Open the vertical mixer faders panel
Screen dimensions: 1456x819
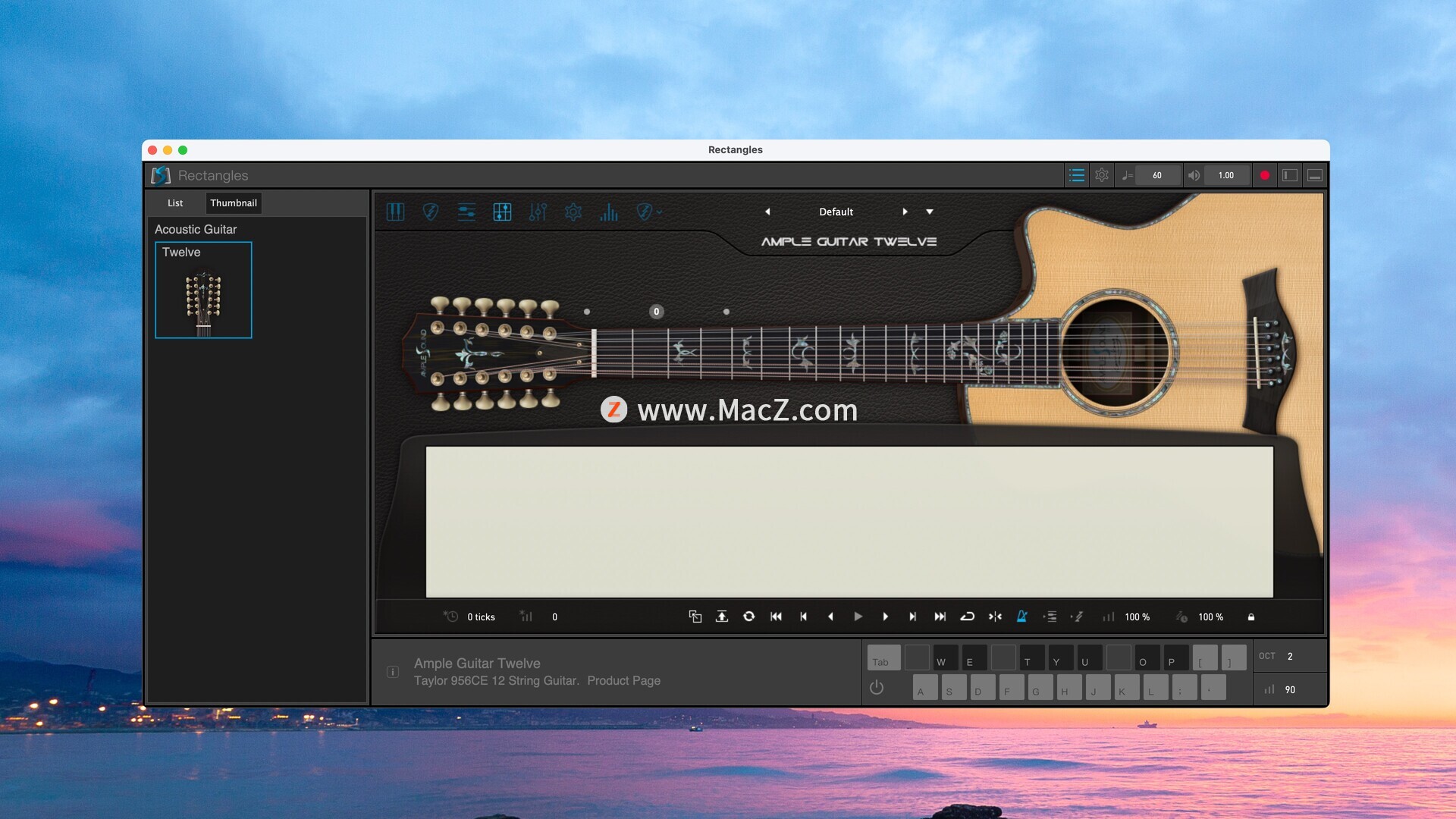click(538, 212)
